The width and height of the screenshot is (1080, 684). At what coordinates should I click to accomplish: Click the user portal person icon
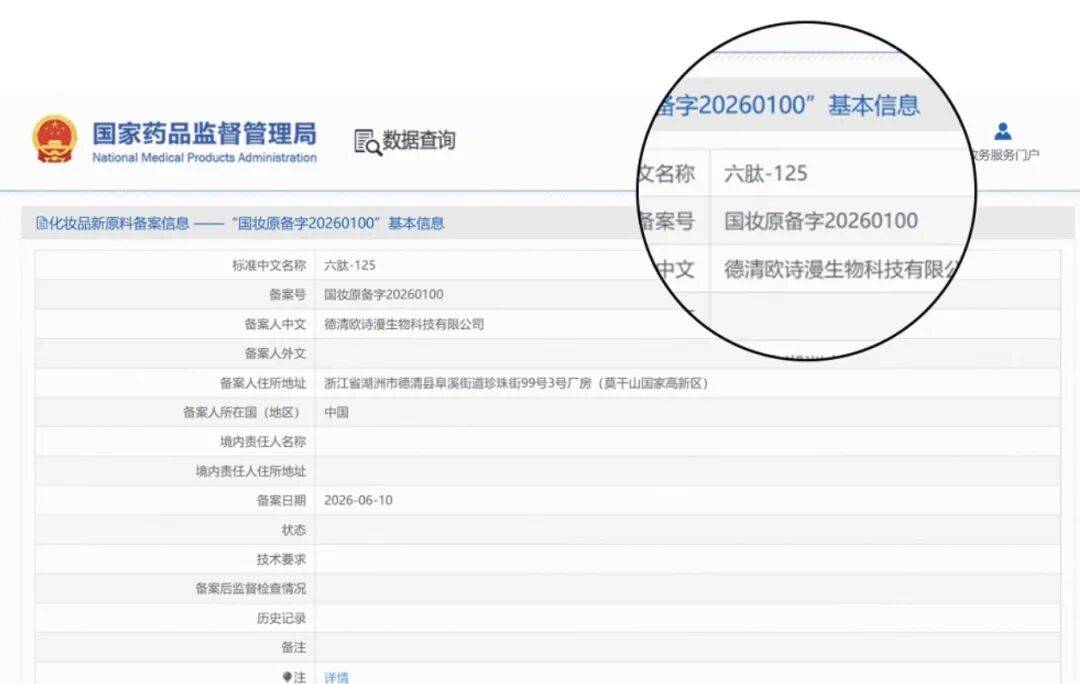[x=1003, y=131]
